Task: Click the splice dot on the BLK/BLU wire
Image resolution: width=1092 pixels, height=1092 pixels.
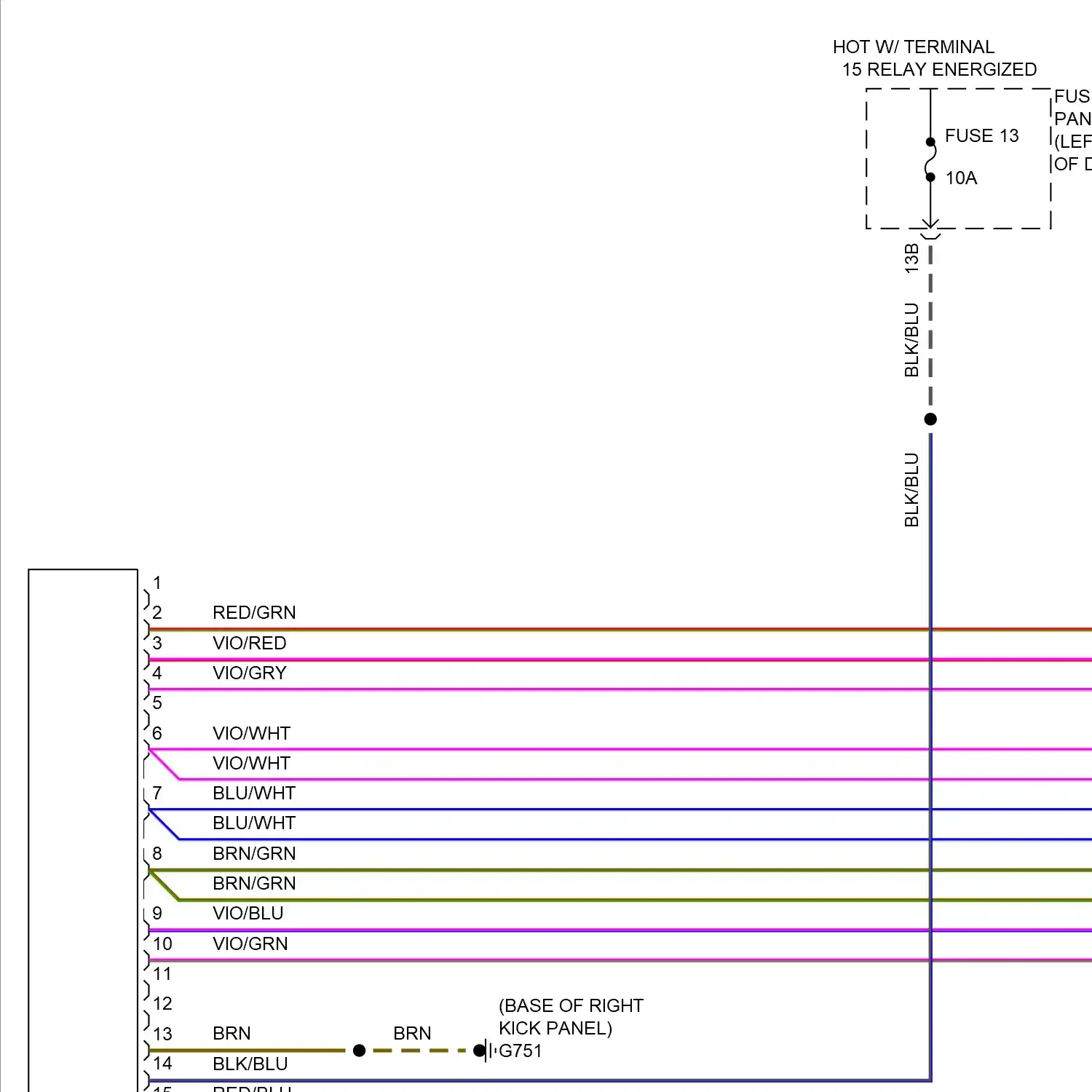Action: [930, 419]
